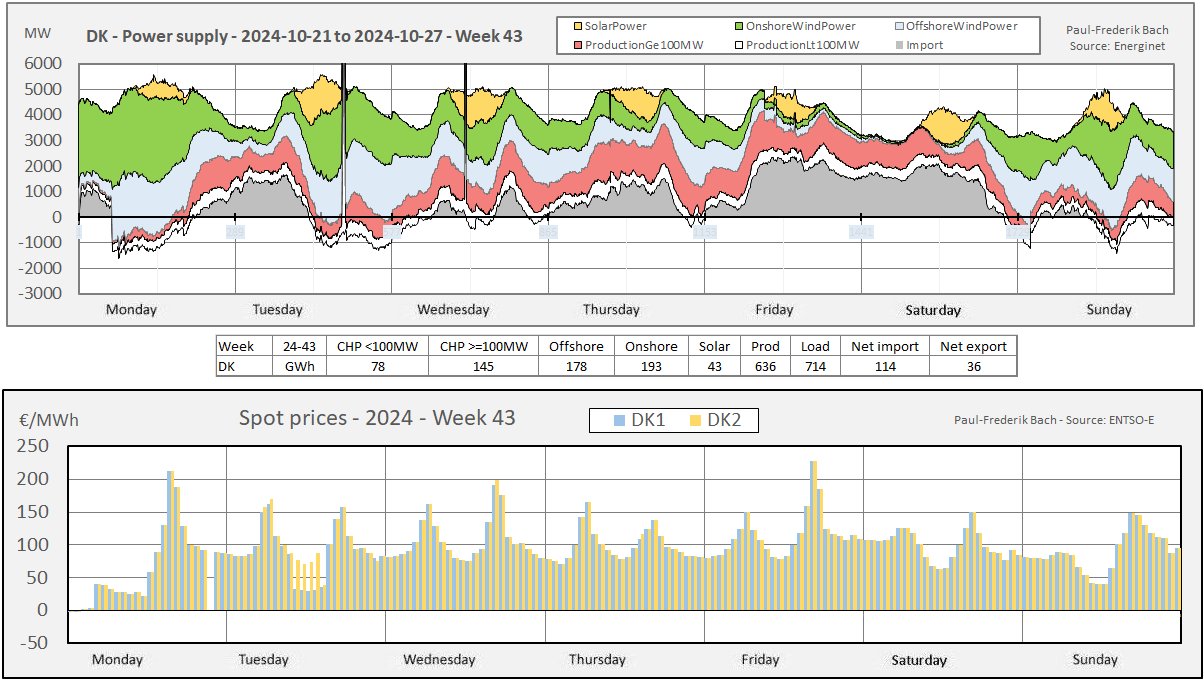The image size is (1204, 680).
Task: Click the Solar value 43 cell
Action: click(714, 366)
